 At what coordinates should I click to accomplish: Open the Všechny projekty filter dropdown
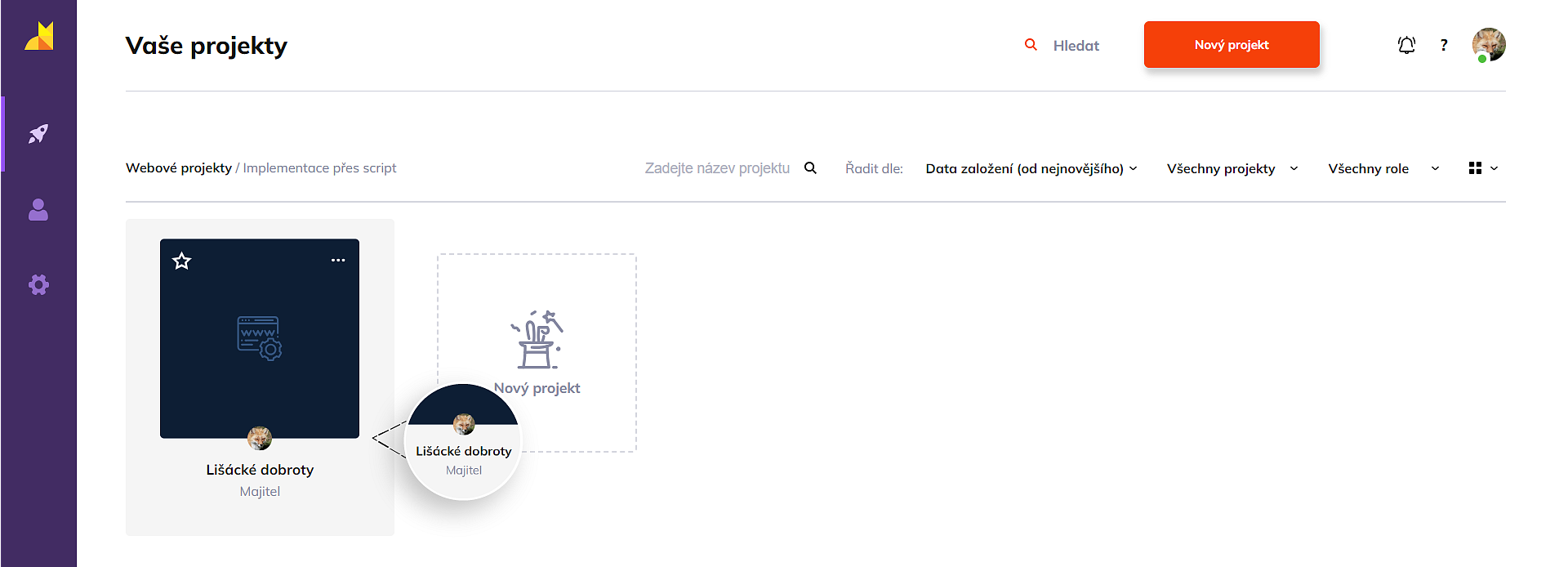[1232, 168]
